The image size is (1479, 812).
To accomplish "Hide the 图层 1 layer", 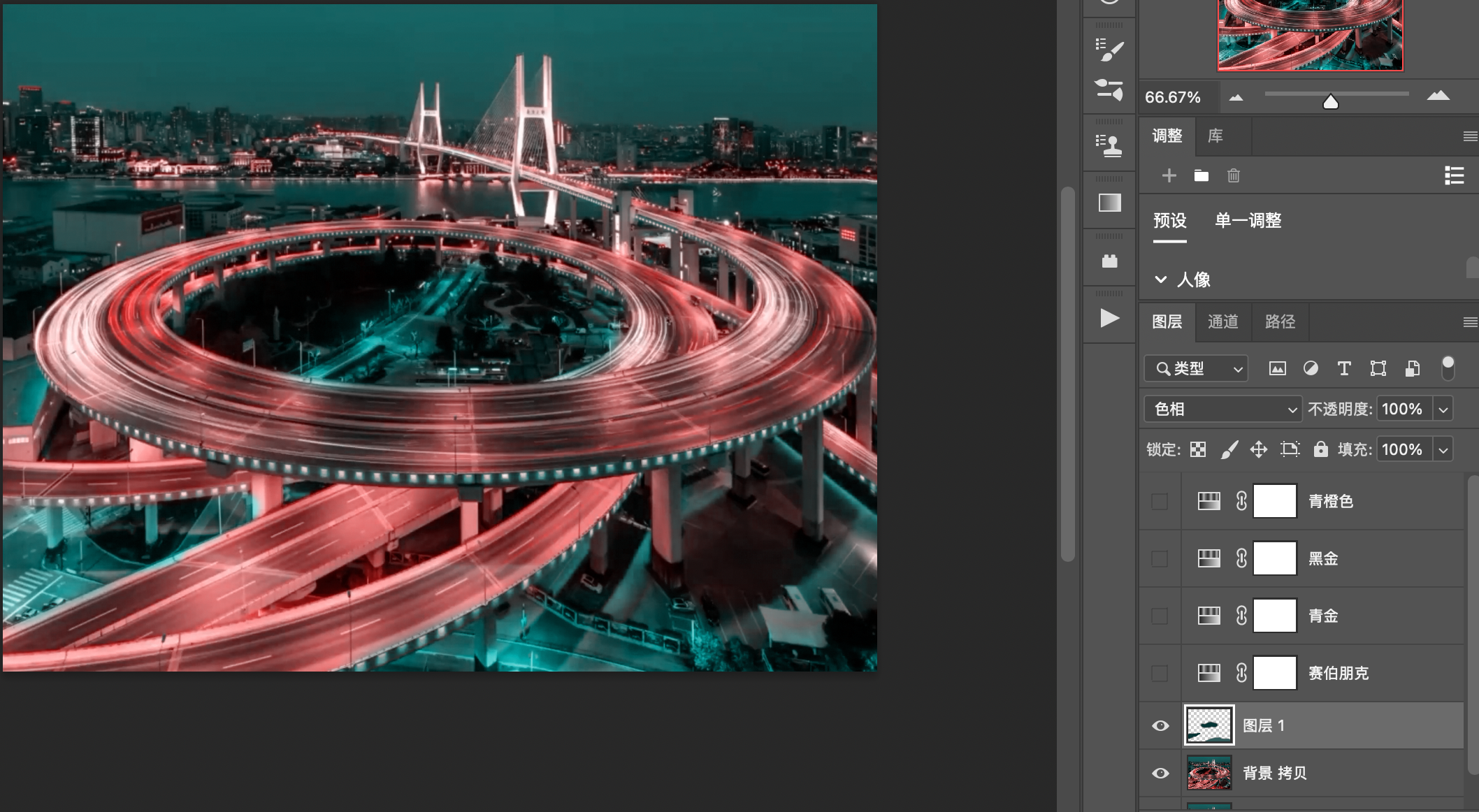I will [x=1160, y=725].
